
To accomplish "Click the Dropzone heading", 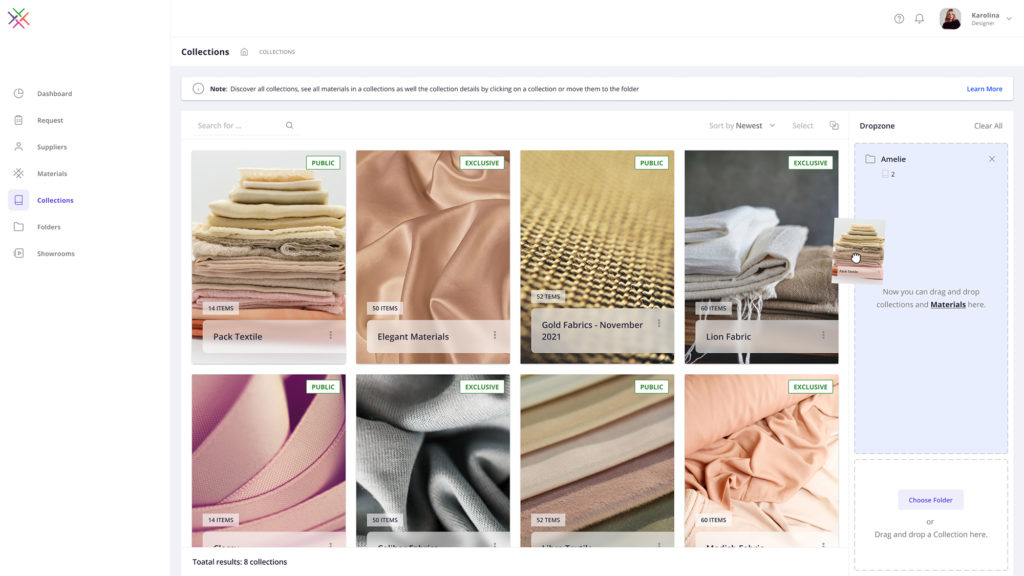I will pyautogui.click(x=877, y=126).
